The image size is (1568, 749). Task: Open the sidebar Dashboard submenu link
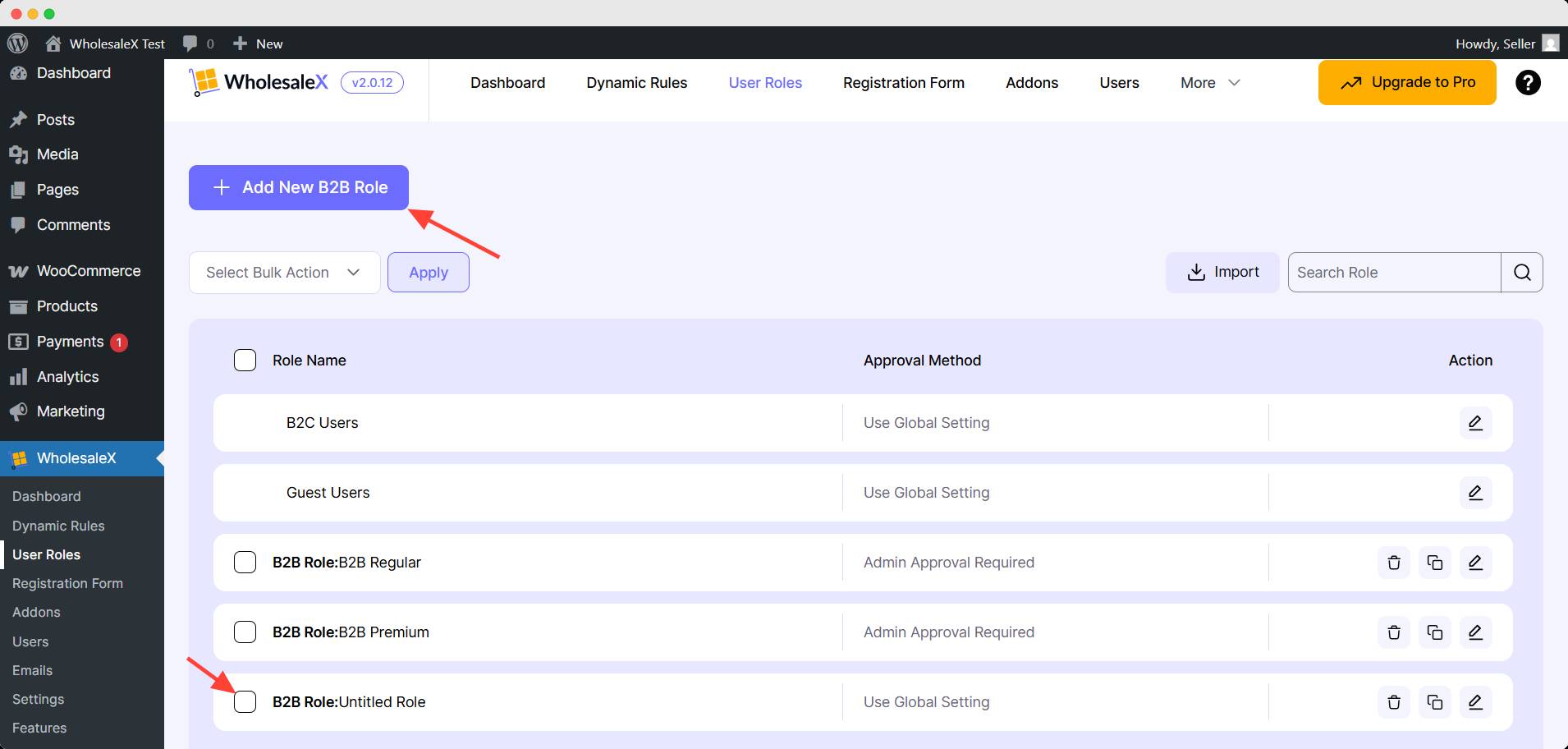pyautogui.click(x=46, y=496)
